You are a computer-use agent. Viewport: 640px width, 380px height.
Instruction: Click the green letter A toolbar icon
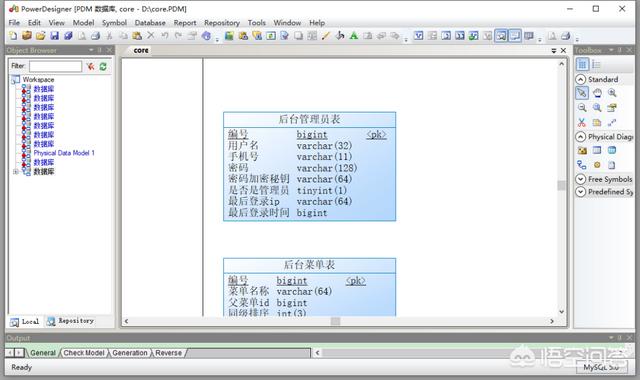coord(354,36)
